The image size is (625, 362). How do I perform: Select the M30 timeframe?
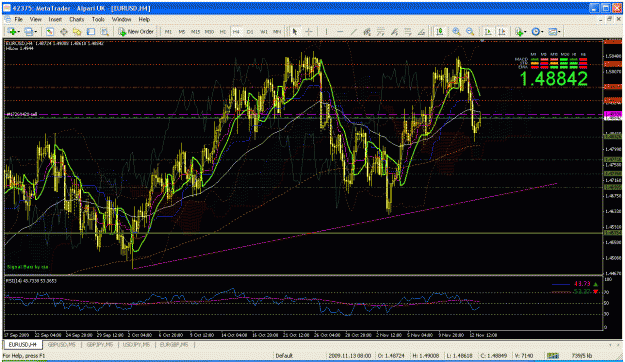[x=209, y=31]
